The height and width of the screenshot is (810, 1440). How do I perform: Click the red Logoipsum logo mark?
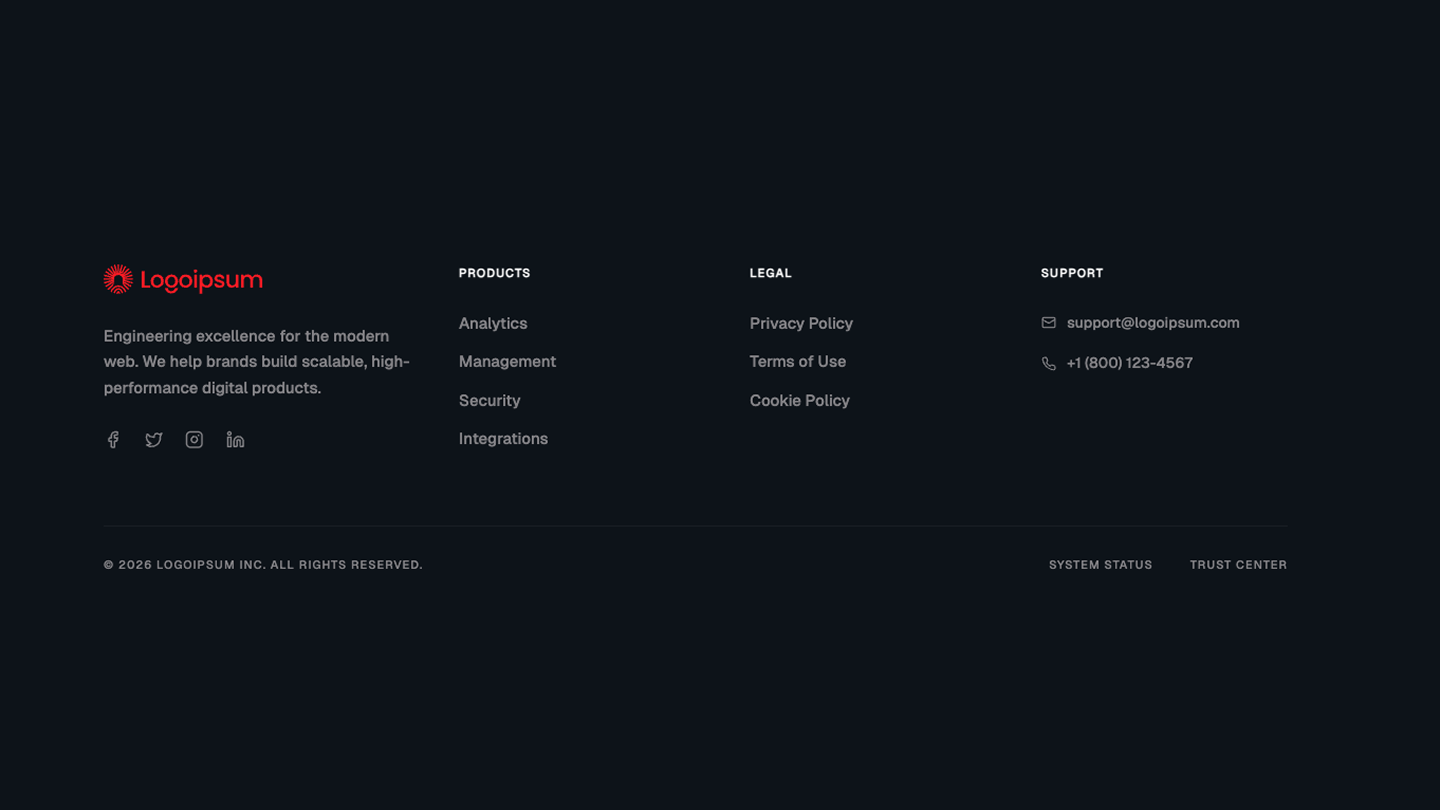coord(117,279)
